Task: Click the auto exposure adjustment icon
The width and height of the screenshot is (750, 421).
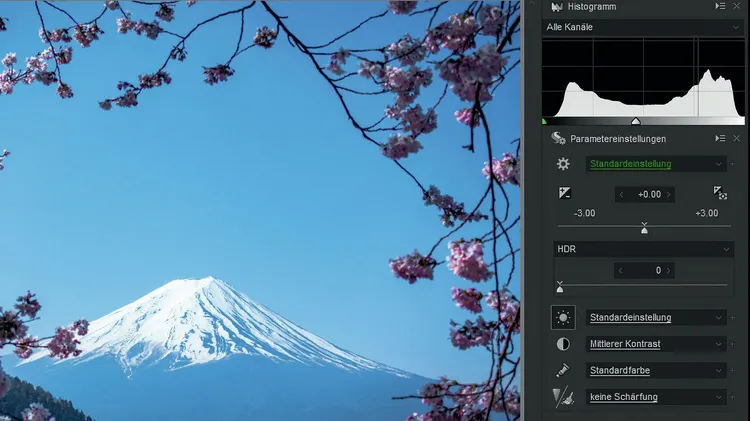Action: pos(720,193)
